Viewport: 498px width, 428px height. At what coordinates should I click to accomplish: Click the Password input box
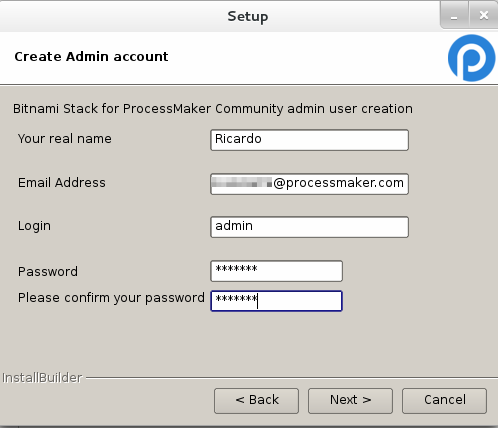[x=276, y=271]
